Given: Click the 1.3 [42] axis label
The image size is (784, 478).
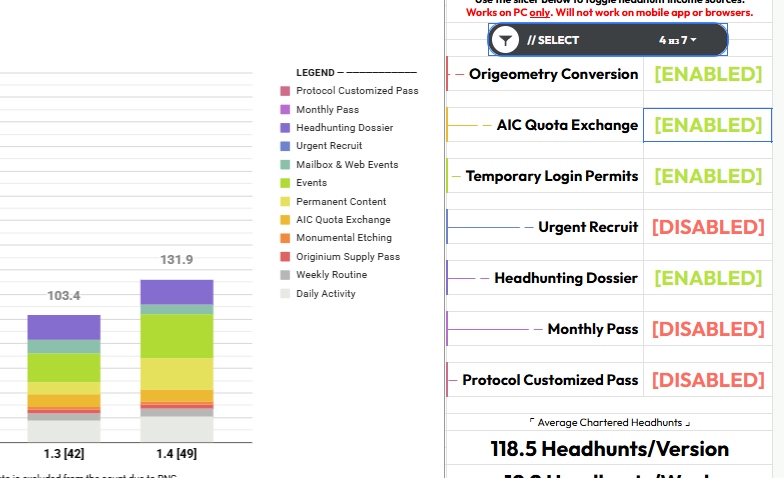Looking at the screenshot, I should pos(64,454).
